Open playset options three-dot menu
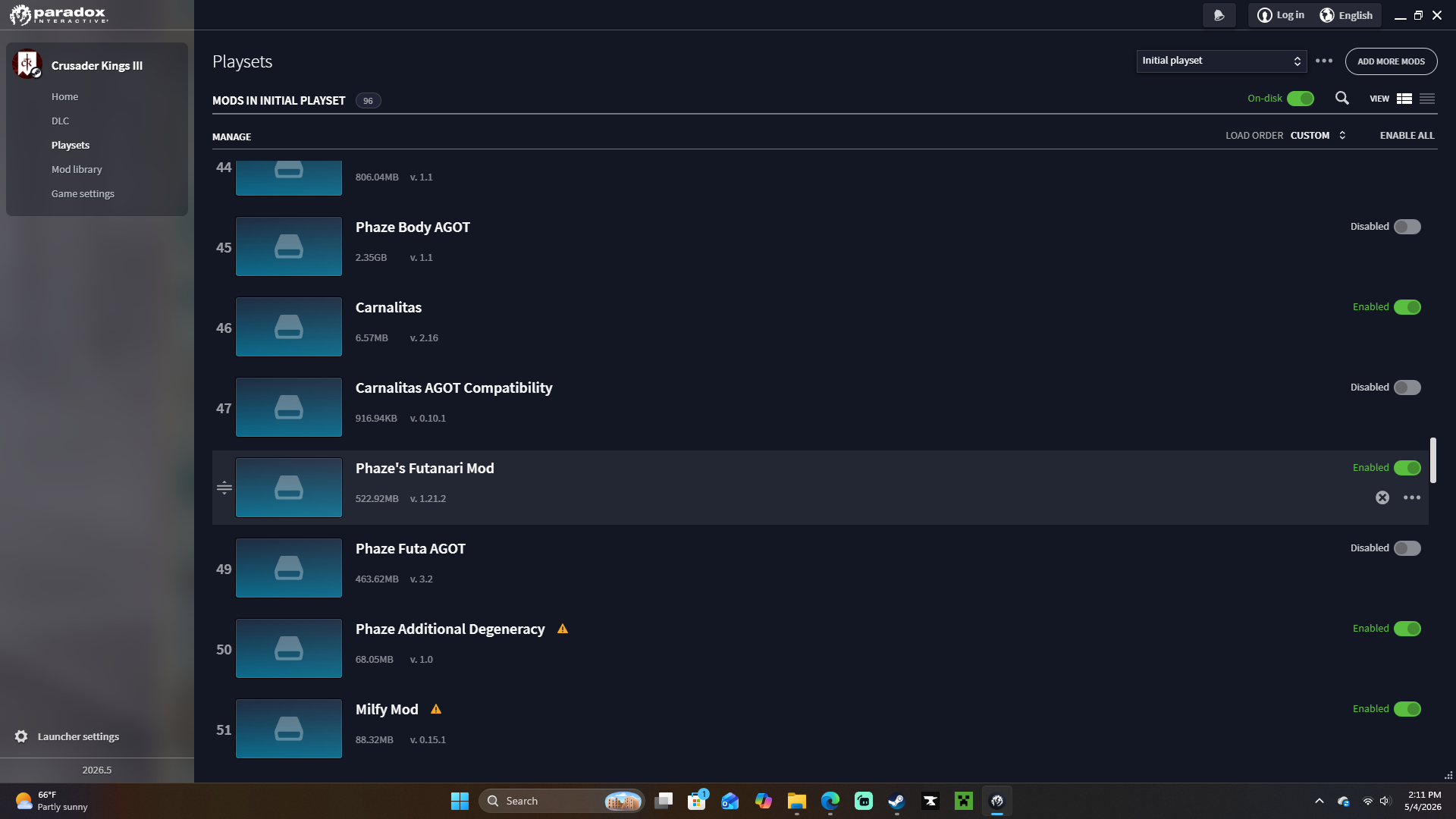The width and height of the screenshot is (1456, 819). 1324,61
